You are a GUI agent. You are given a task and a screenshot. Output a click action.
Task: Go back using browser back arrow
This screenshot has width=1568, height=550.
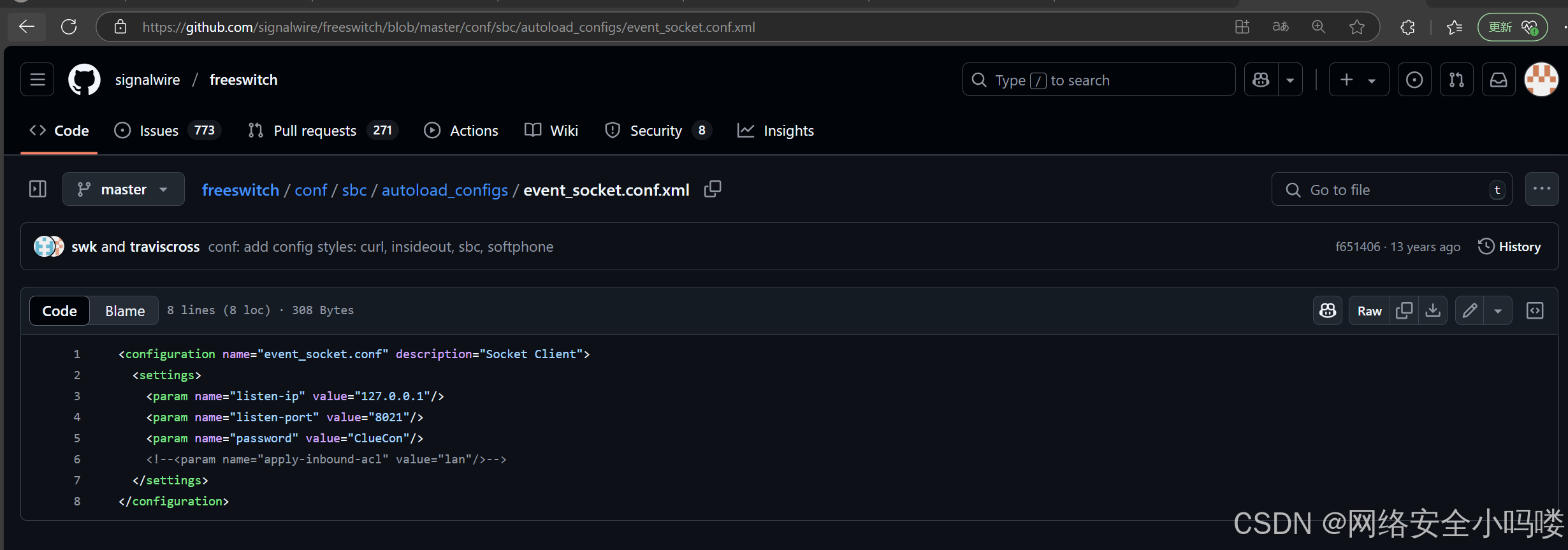click(x=27, y=27)
